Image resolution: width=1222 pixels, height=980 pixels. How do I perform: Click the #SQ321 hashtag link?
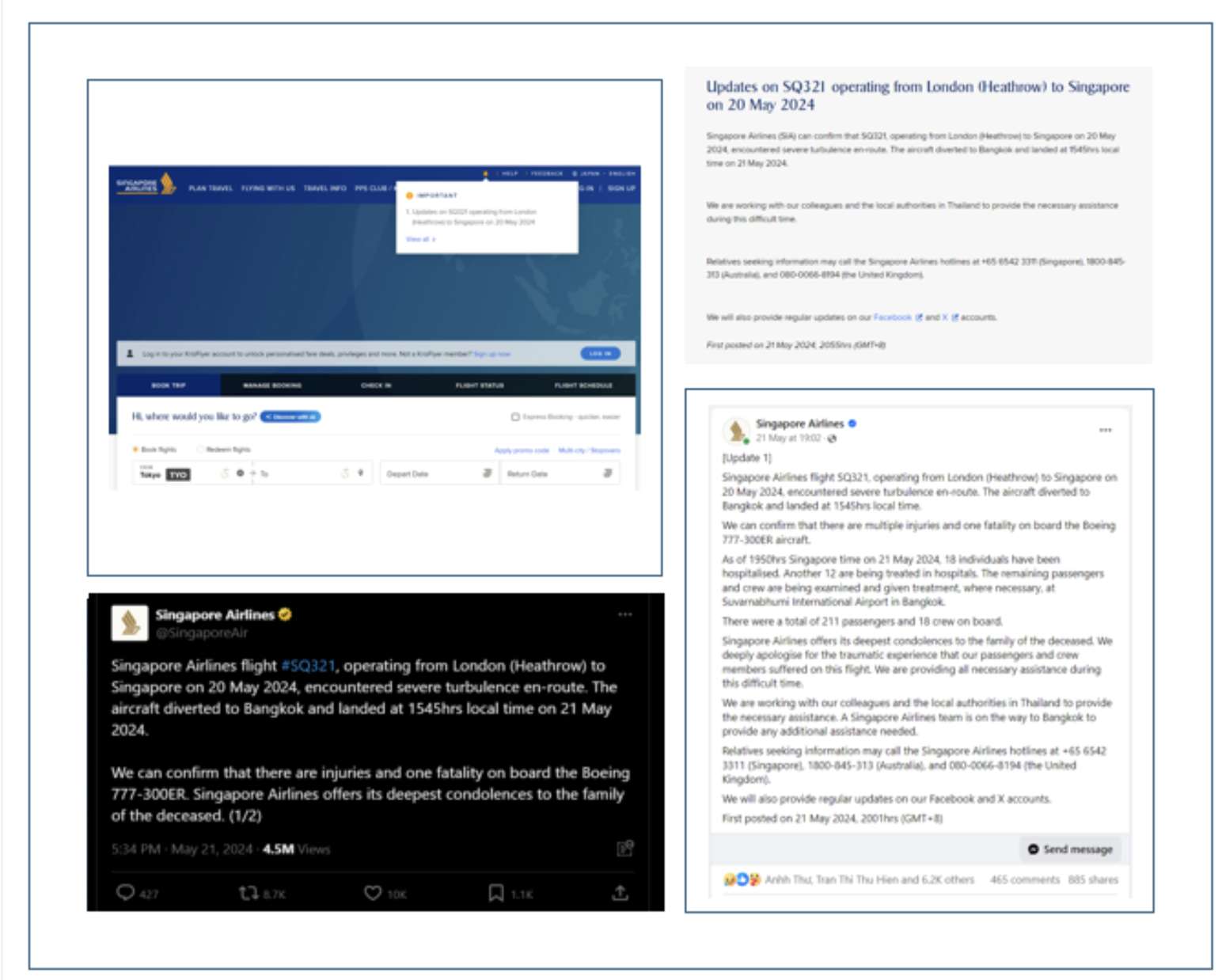click(x=308, y=666)
